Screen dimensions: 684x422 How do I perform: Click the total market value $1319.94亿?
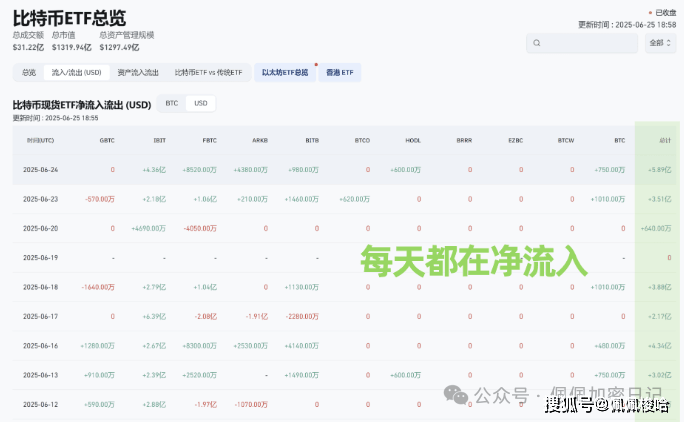[72, 47]
